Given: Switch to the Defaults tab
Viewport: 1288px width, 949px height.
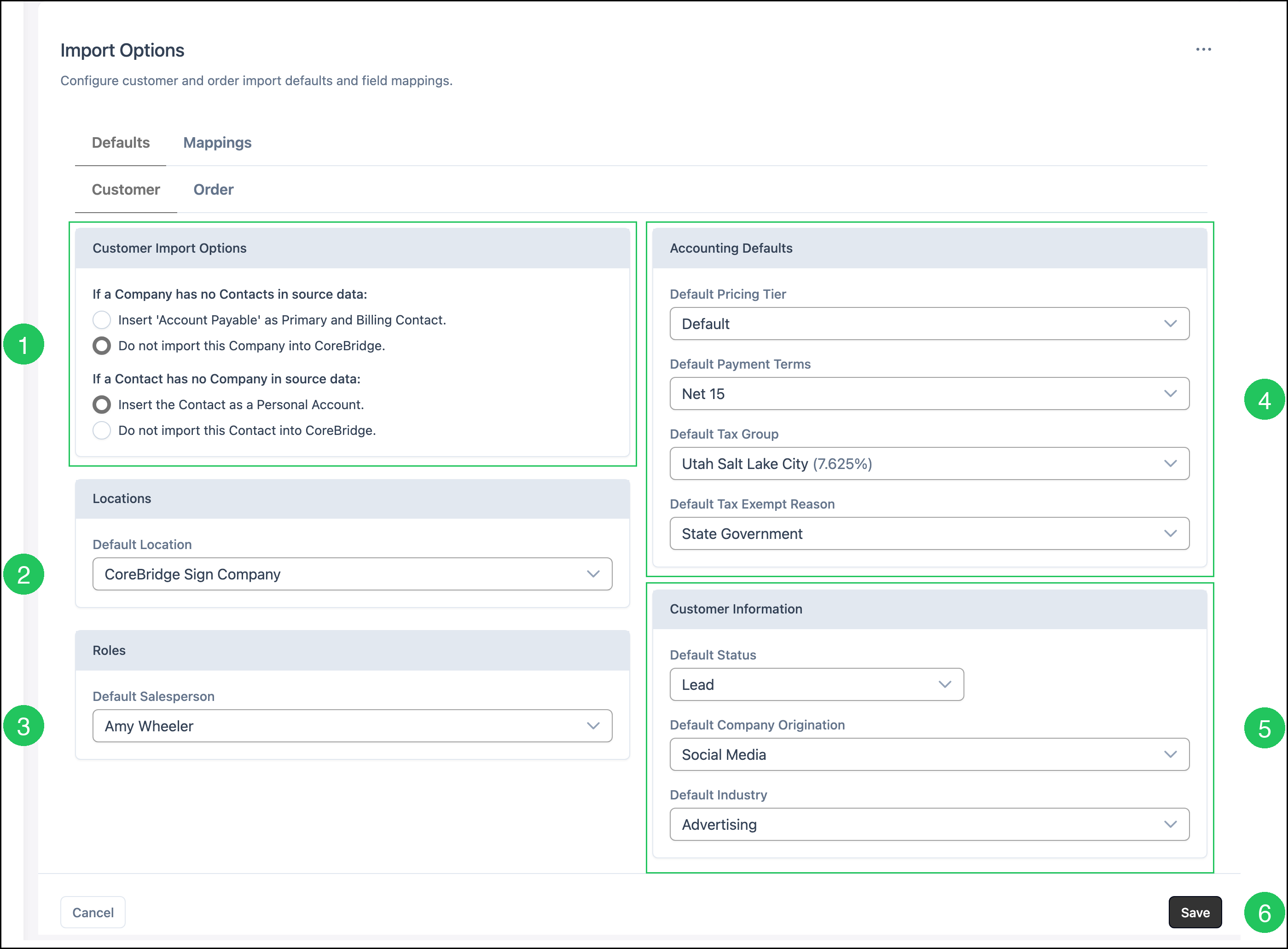Looking at the screenshot, I should [x=121, y=143].
